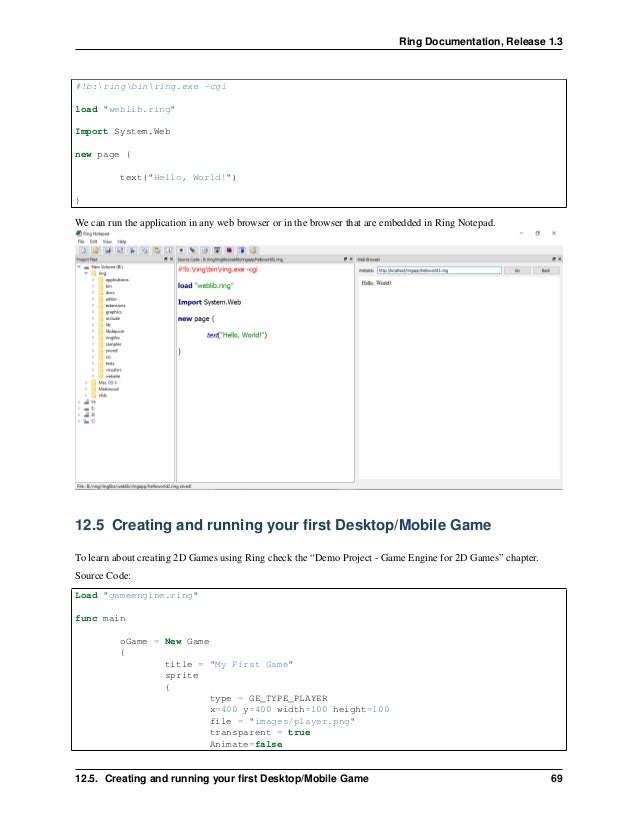Click the Website address input field
Viewport: 638px width, 826px height.
click(439, 270)
